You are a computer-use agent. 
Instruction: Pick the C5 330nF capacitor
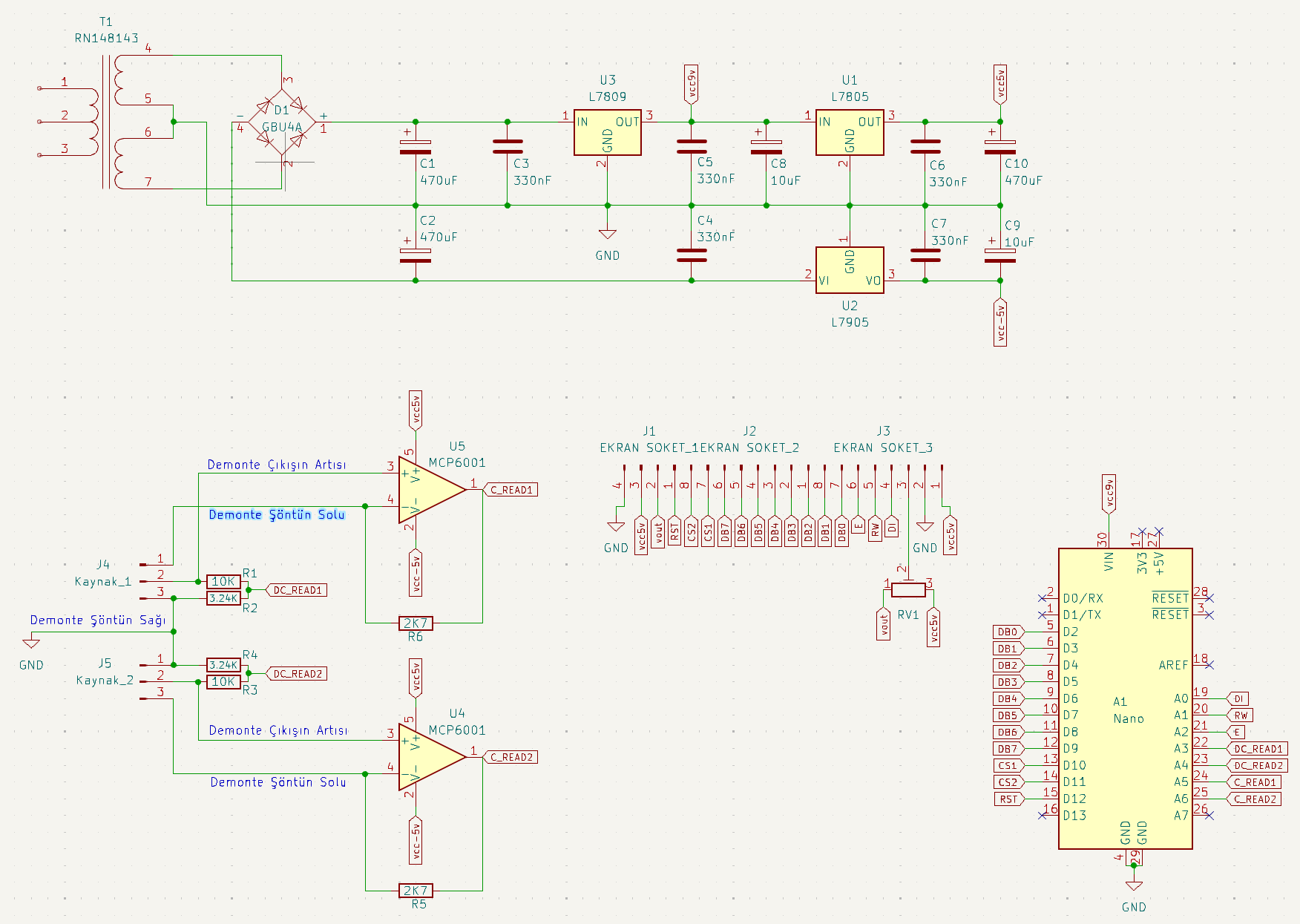tap(692, 146)
